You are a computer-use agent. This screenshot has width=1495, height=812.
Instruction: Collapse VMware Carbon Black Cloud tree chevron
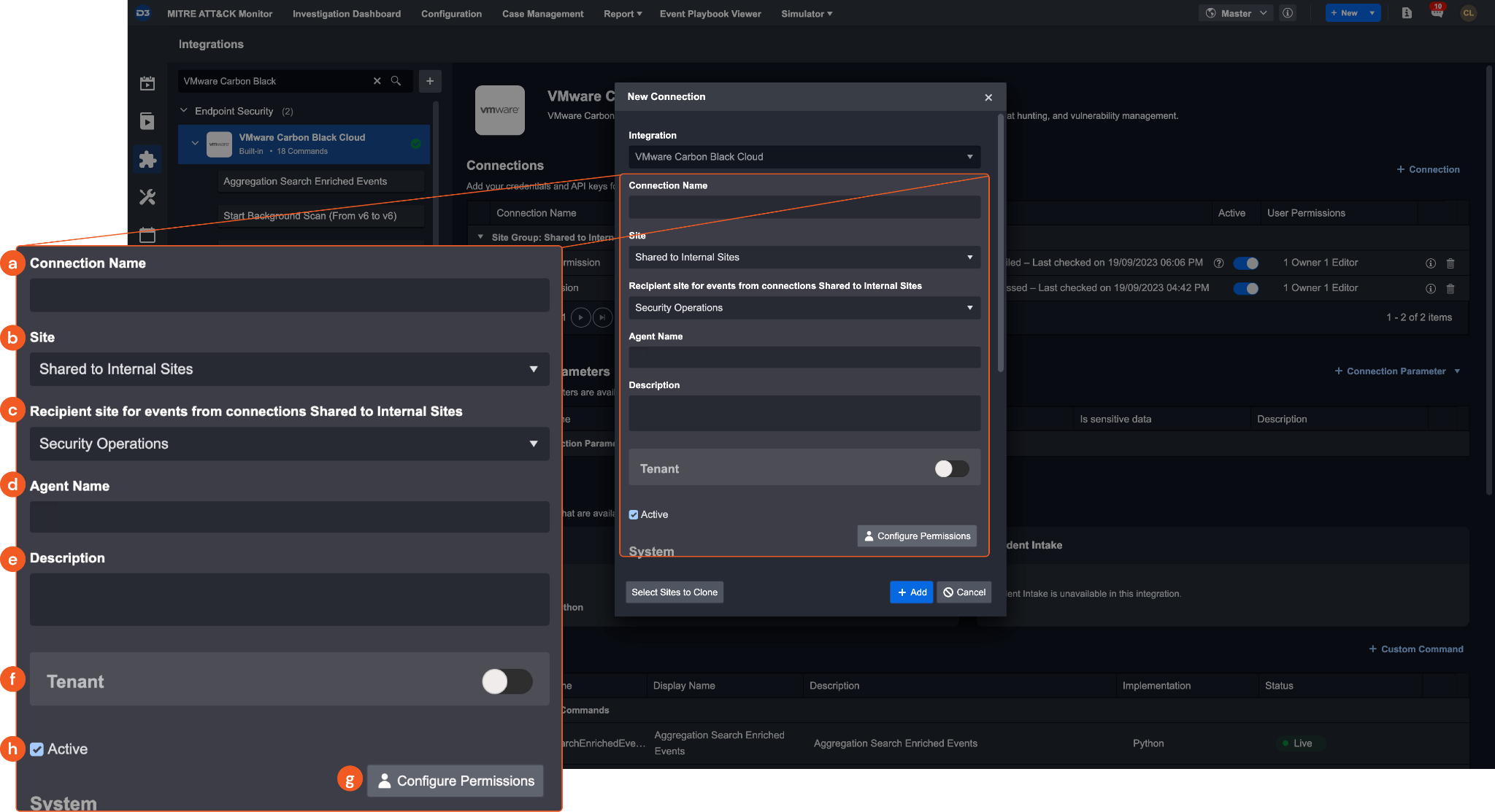pos(195,144)
